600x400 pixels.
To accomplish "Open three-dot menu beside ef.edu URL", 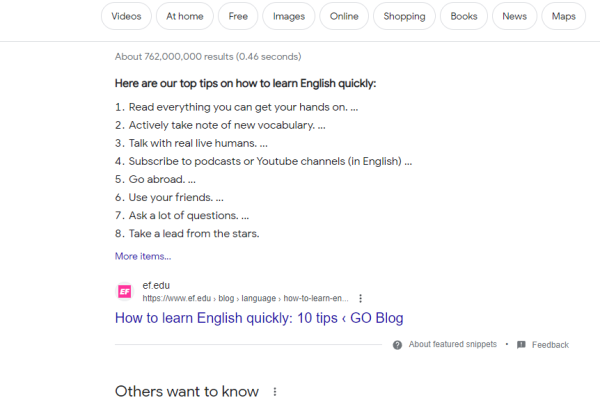I will (360, 298).
